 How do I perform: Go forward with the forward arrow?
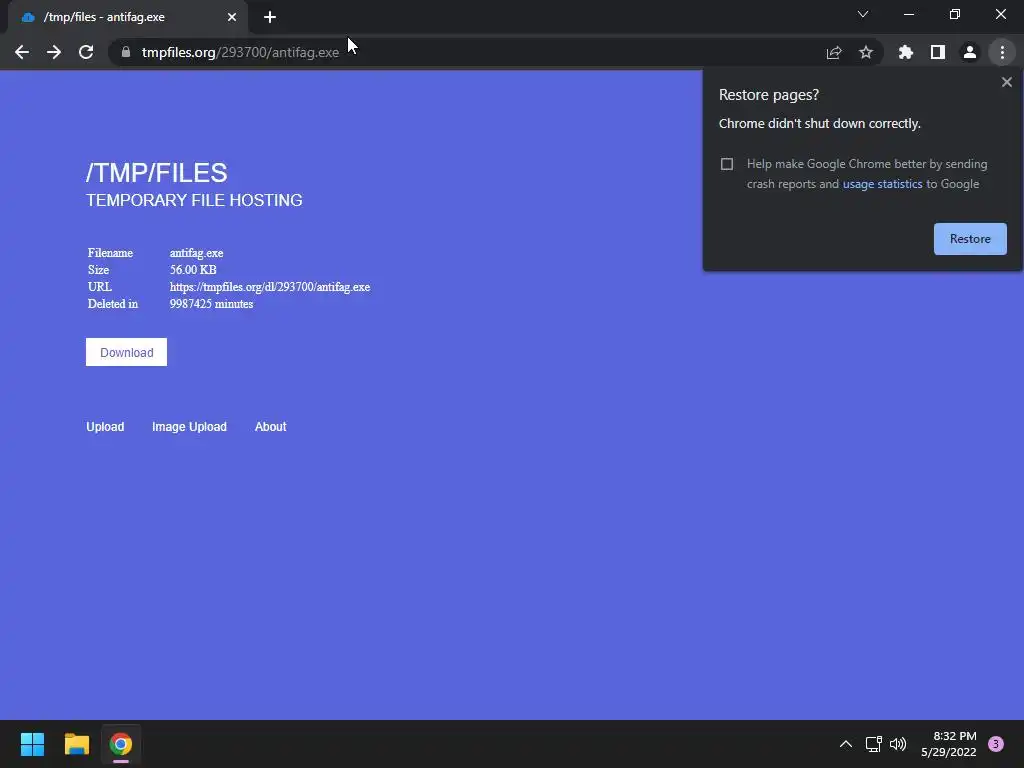click(x=54, y=52)
